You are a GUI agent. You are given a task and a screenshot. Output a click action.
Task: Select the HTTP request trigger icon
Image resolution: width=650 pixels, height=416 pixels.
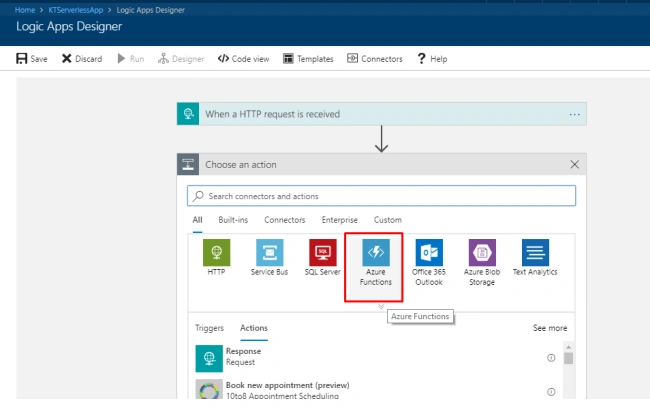(x=188, y=114)
